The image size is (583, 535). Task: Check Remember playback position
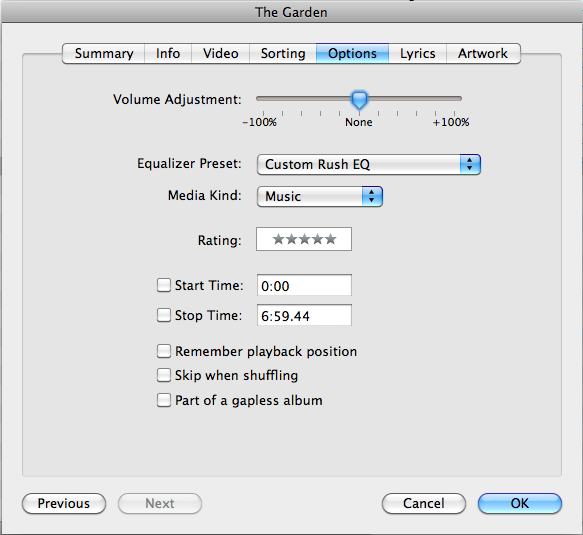(164, 351)
